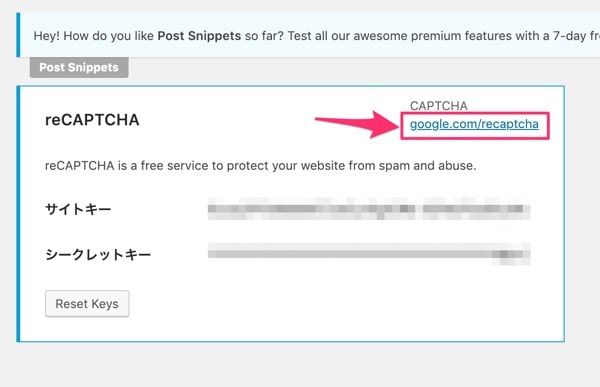Click the blue left edge of the notice banner

(18, 35)
